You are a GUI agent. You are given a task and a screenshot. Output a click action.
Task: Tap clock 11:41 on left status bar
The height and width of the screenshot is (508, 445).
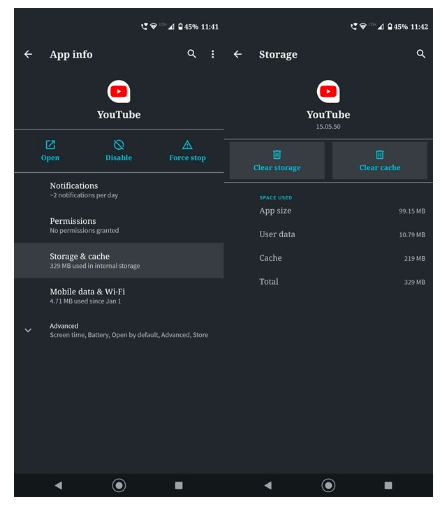[210, 27]
